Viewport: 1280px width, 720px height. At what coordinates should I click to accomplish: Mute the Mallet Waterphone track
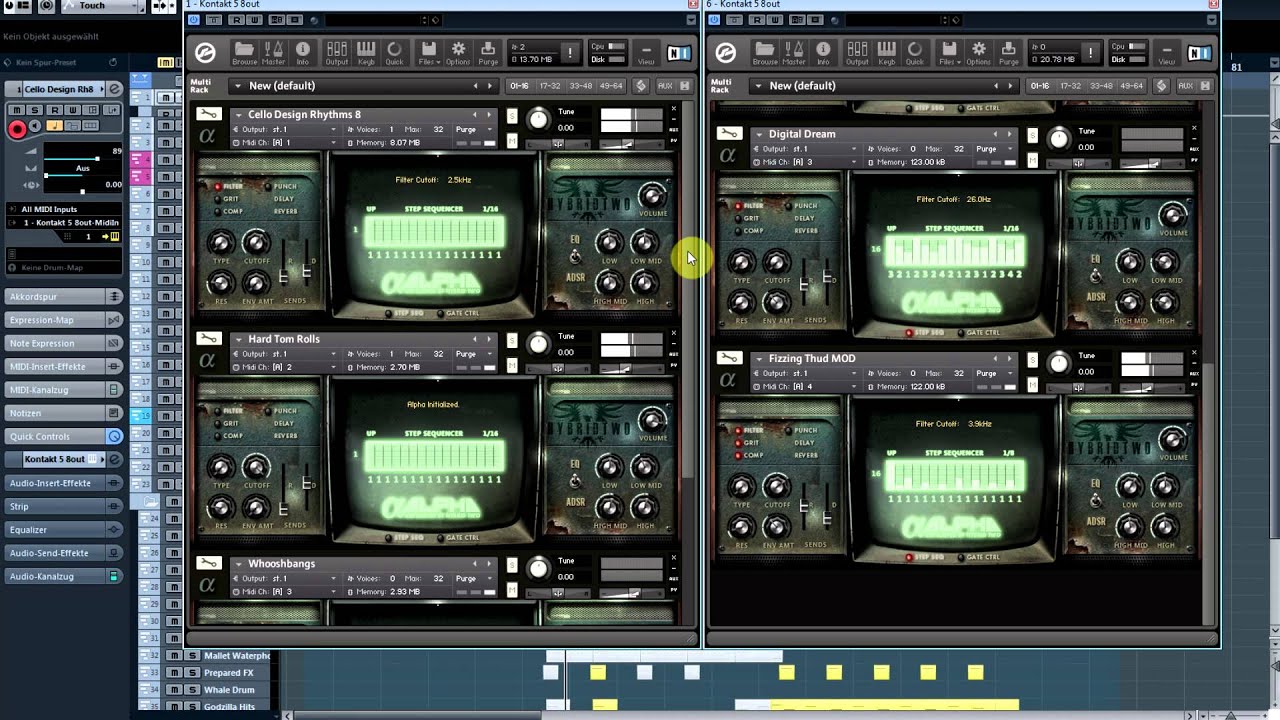[x=175, y=656]
